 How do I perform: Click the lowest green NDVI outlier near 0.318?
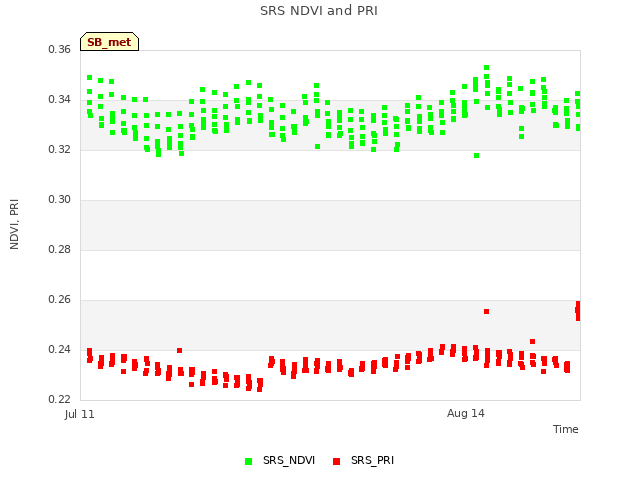click(476, 156)
